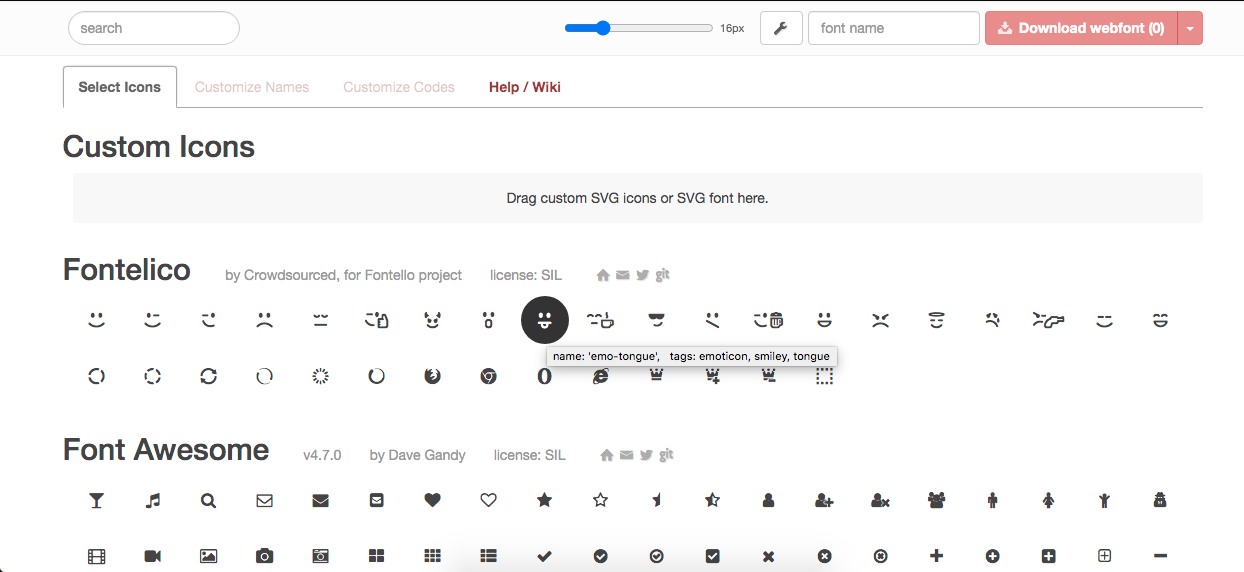
Task: Select the emo-laugh icon in Fontelico
Action: click(1161, 320)
